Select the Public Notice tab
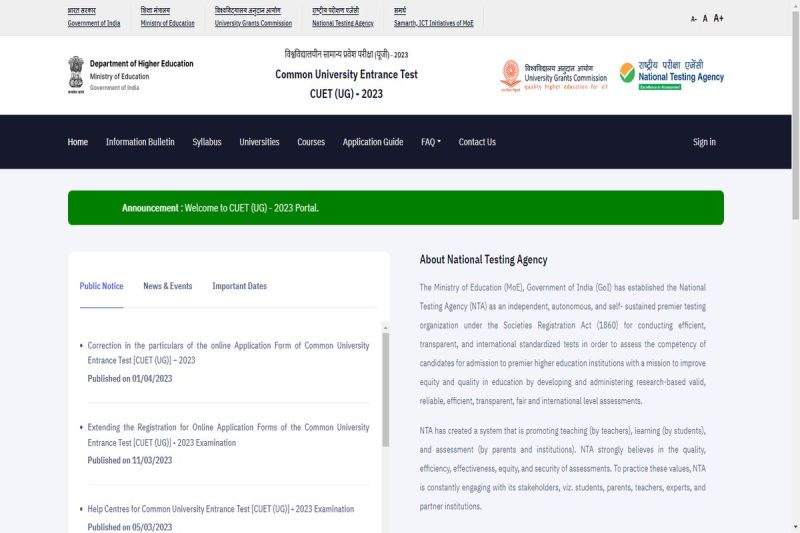This screenshot has height=533, width=800. coord(101,286)
